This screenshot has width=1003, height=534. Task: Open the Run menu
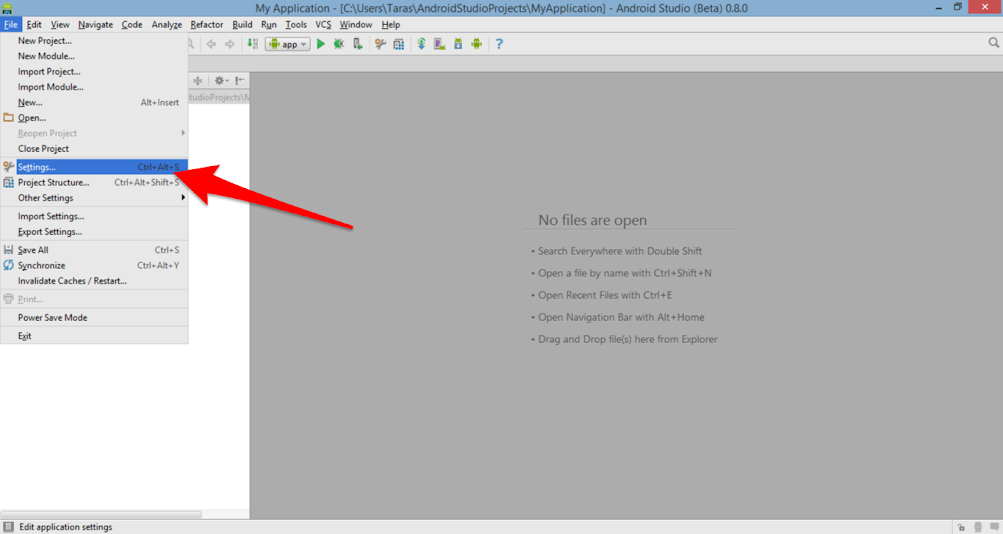click(x=269, y=24)
